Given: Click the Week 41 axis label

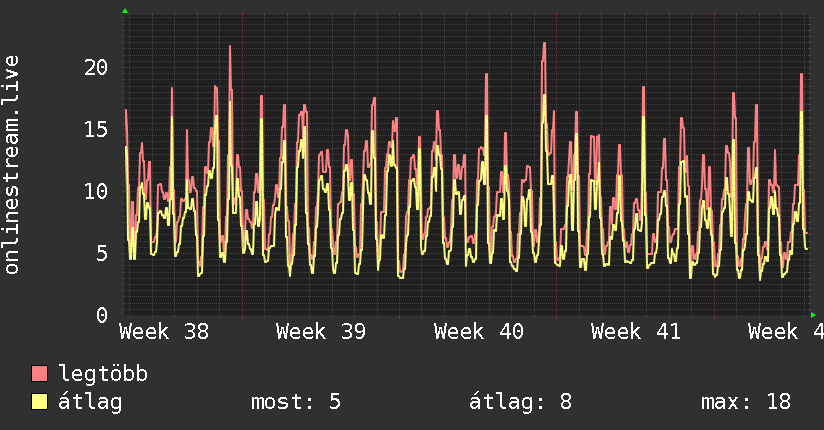Looking at the screenshot, I should coord(636,332).
